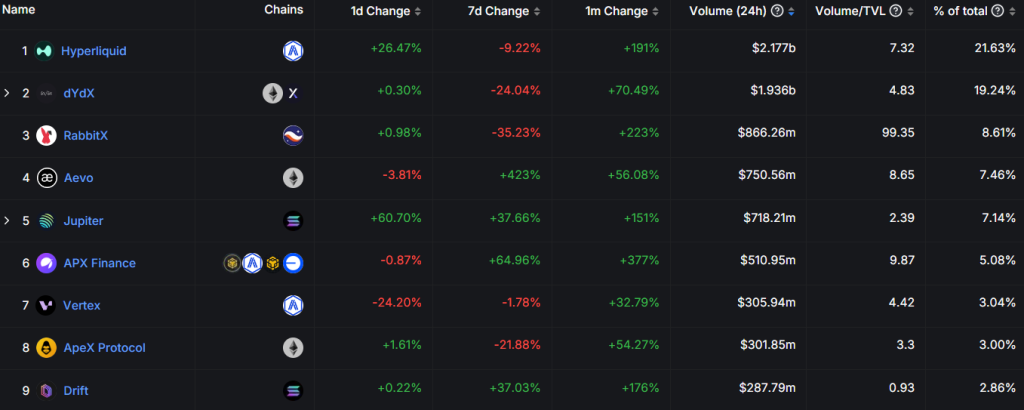Click the Hyperliquid logo icon
1024x410 pixels.
point(45,51)
